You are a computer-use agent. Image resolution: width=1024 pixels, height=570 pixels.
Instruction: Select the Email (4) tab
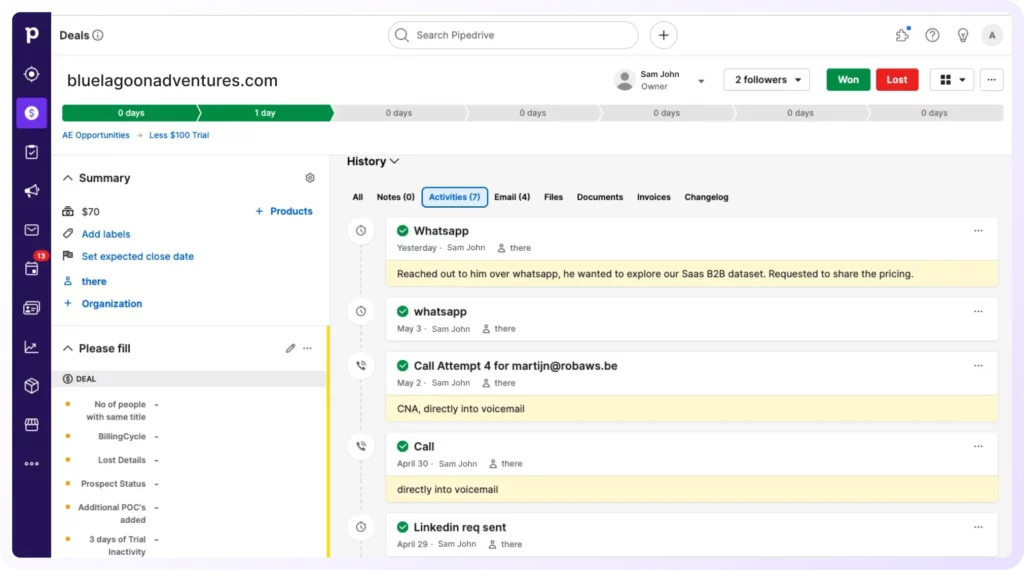pos(512,197)
